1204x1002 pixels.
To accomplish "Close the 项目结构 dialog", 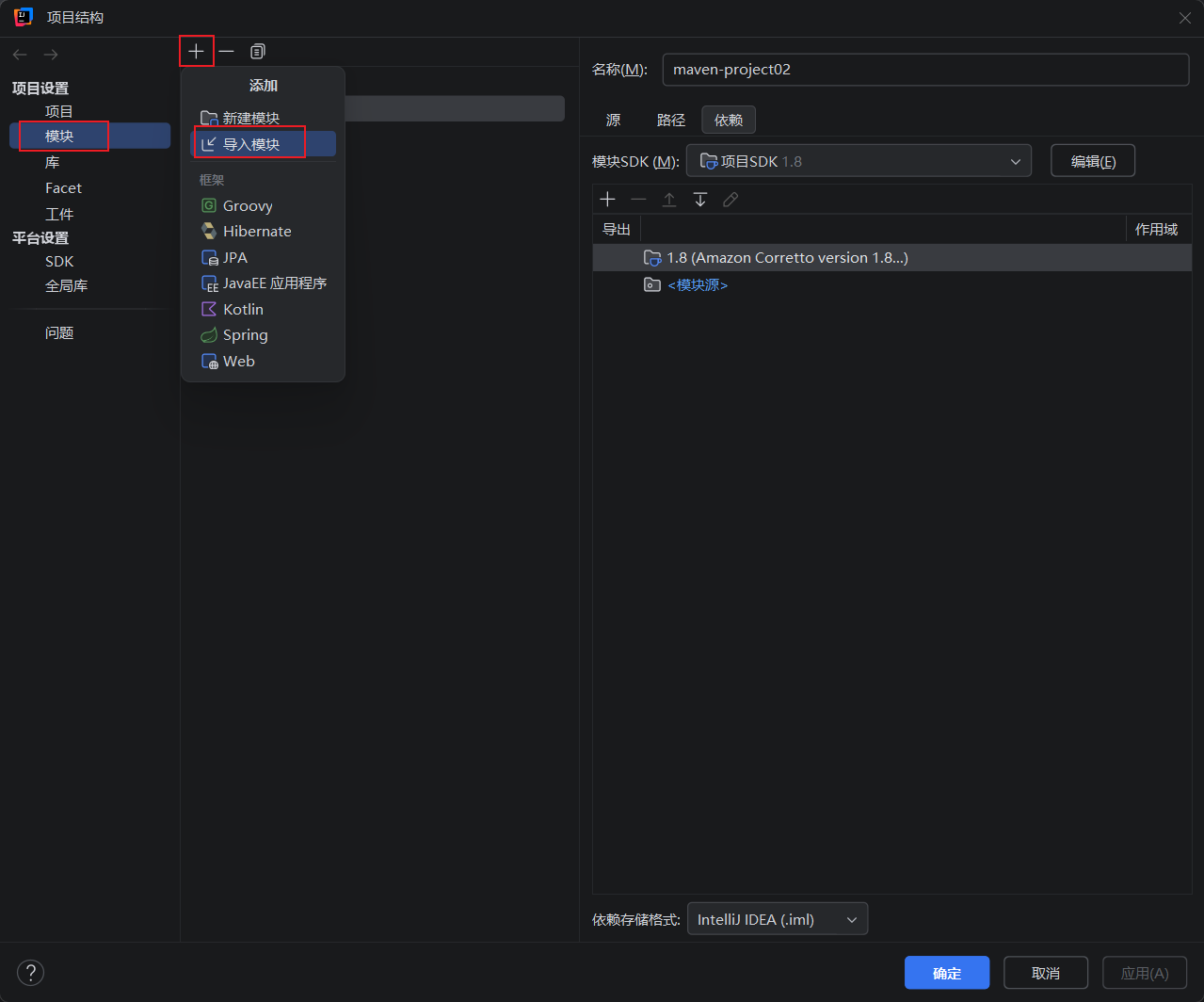I will coord(1184,18).
